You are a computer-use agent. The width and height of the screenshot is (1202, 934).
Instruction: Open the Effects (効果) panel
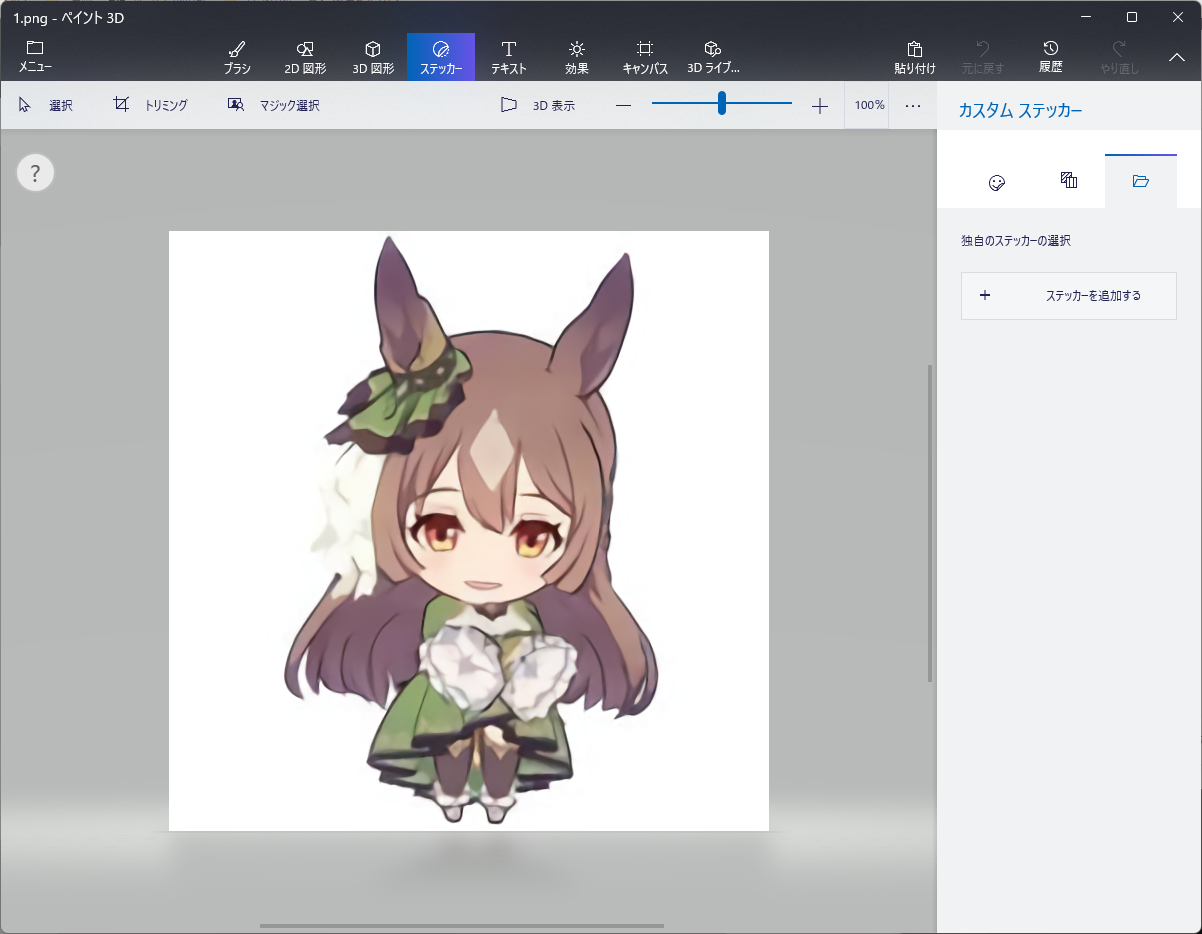576,57
